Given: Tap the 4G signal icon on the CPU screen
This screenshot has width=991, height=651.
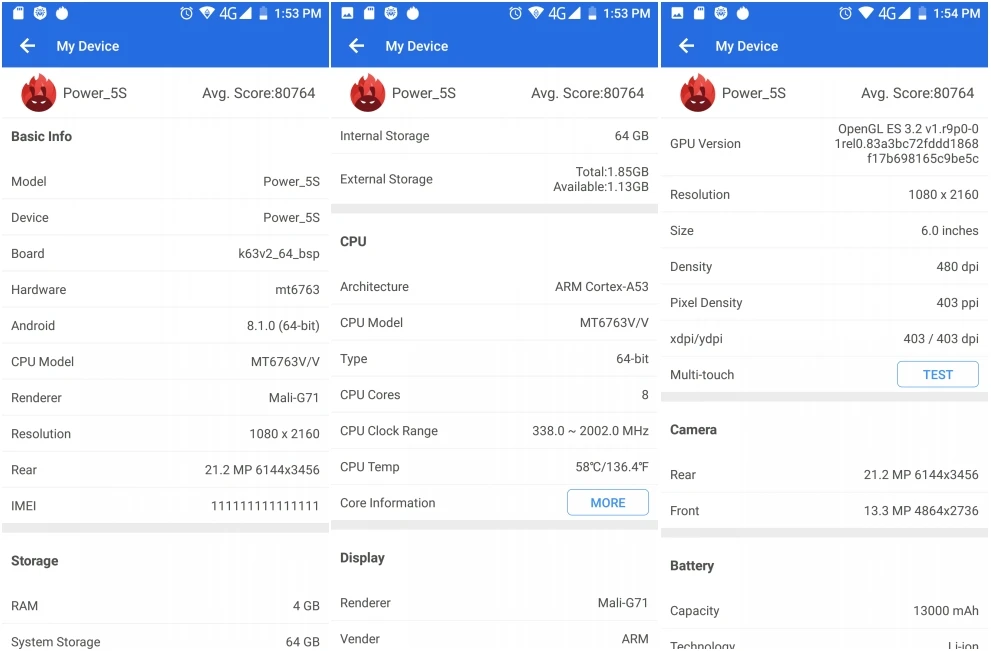Looking at the screenshot, I should pos(564,13).
